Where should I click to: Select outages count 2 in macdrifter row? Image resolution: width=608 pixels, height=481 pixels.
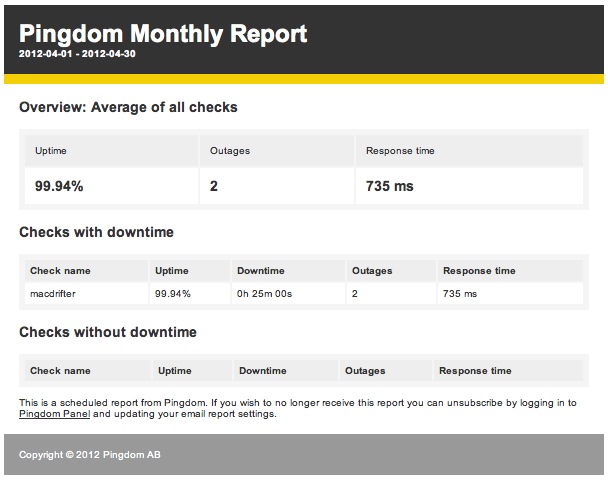tap(355, 294)
